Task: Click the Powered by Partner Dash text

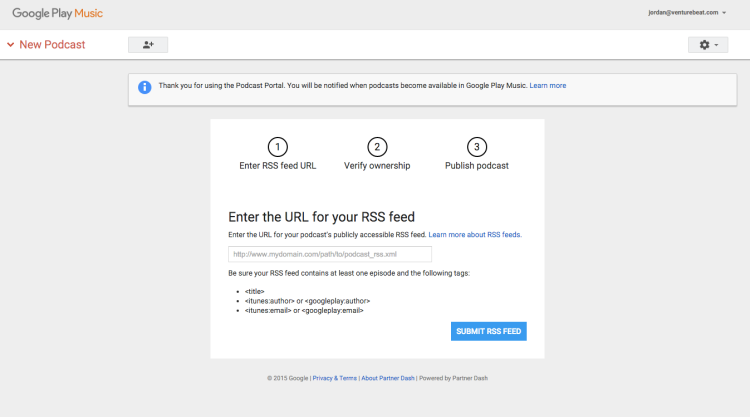Action: pyautogui.click(x=453, y=378)
